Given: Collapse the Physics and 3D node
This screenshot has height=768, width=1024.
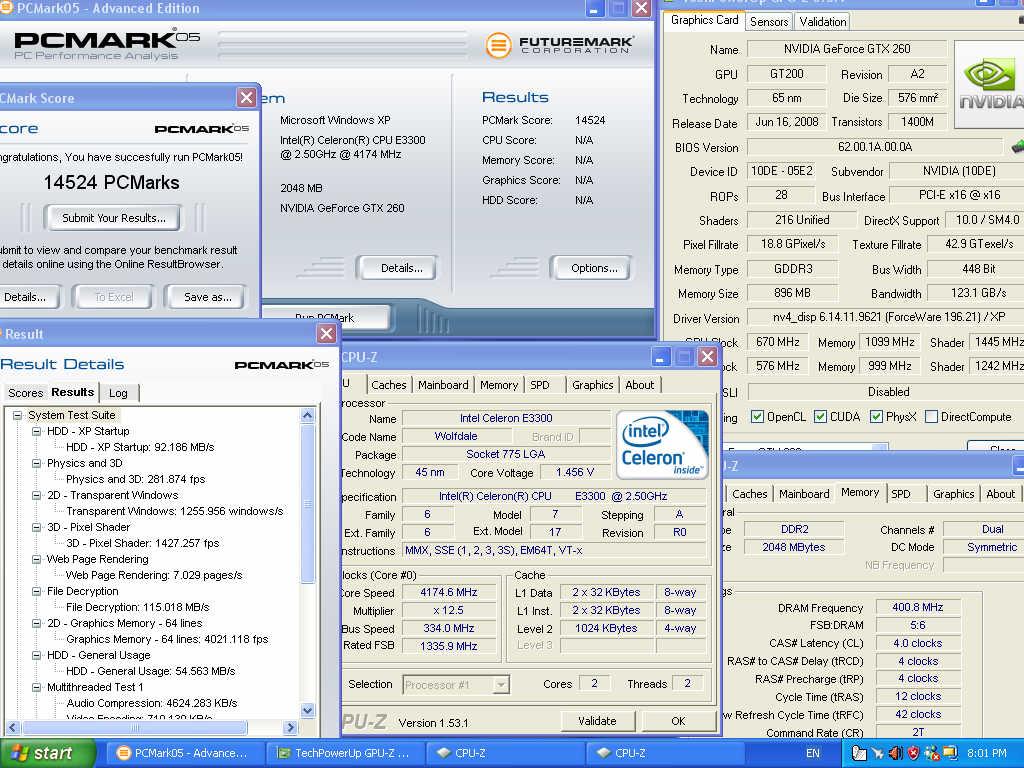Looking at the screenshot, I should 37,463.
